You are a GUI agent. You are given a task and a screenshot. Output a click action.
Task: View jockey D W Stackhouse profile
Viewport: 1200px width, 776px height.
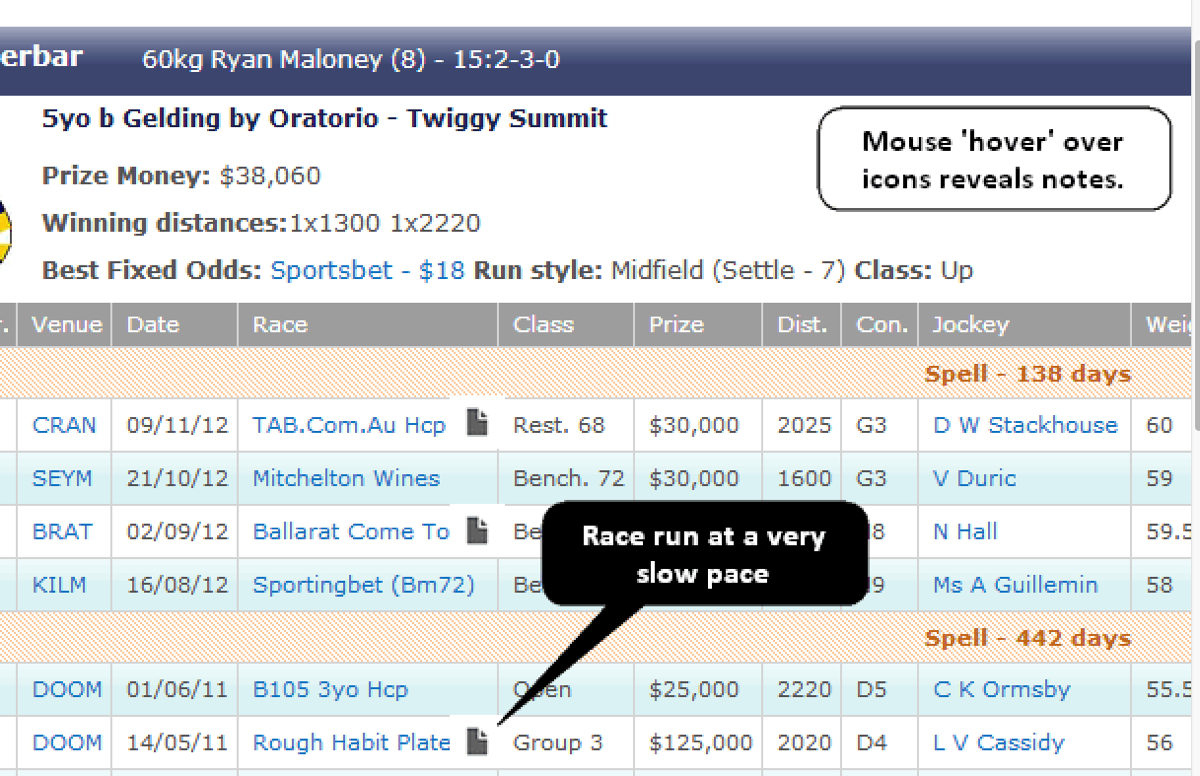point(1025,425)
